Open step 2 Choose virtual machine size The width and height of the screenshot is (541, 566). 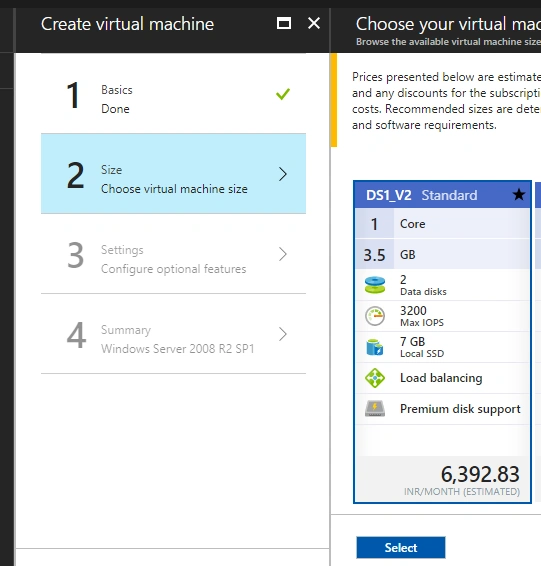click(x=173, y=174)
